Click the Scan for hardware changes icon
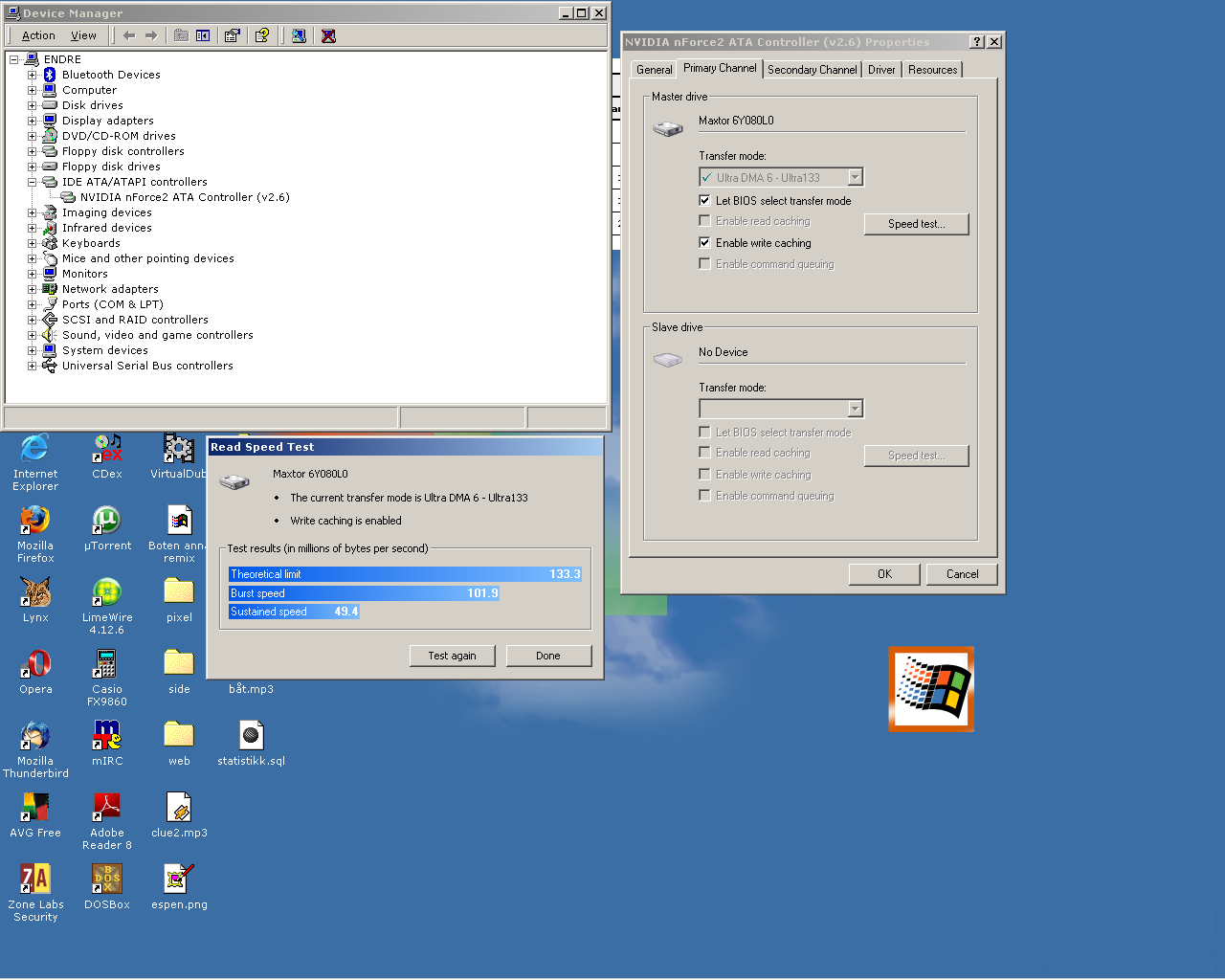 [299, 35]
